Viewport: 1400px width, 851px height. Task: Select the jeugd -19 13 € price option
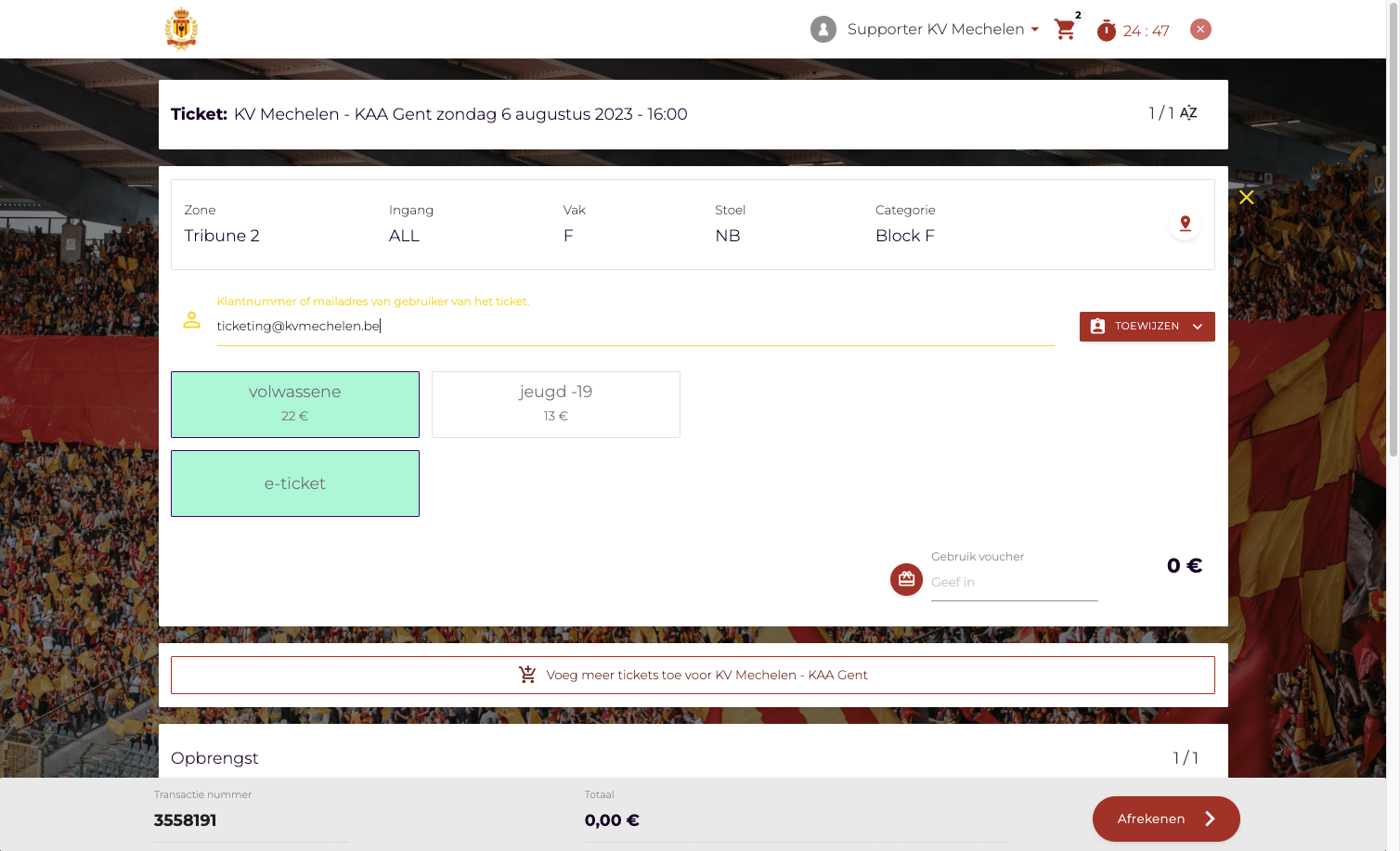(x=556, y=405)
